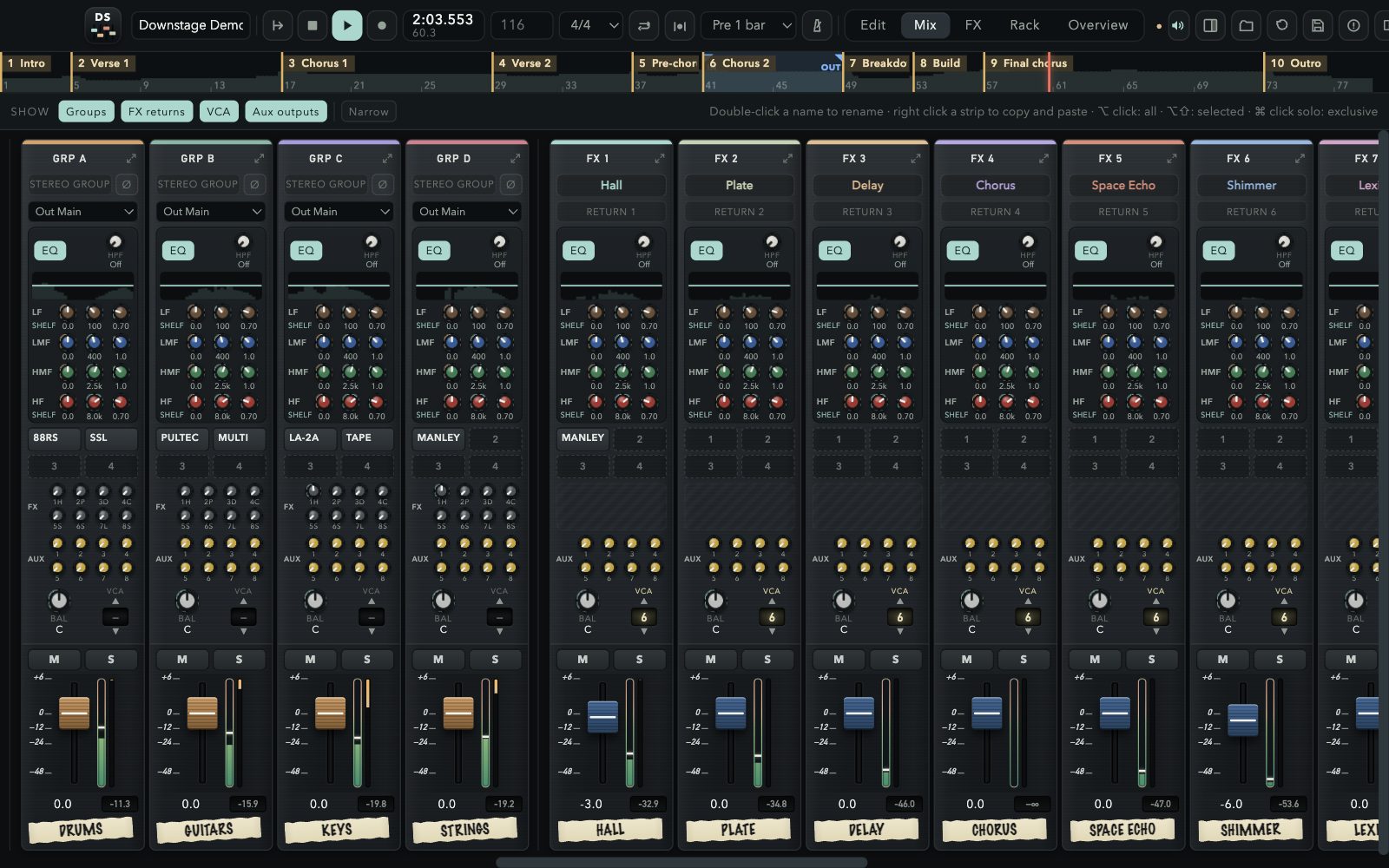
Task: Click the 88RS insert slot on GRP A
Action: pyautogui.click(x=54, y=438)
